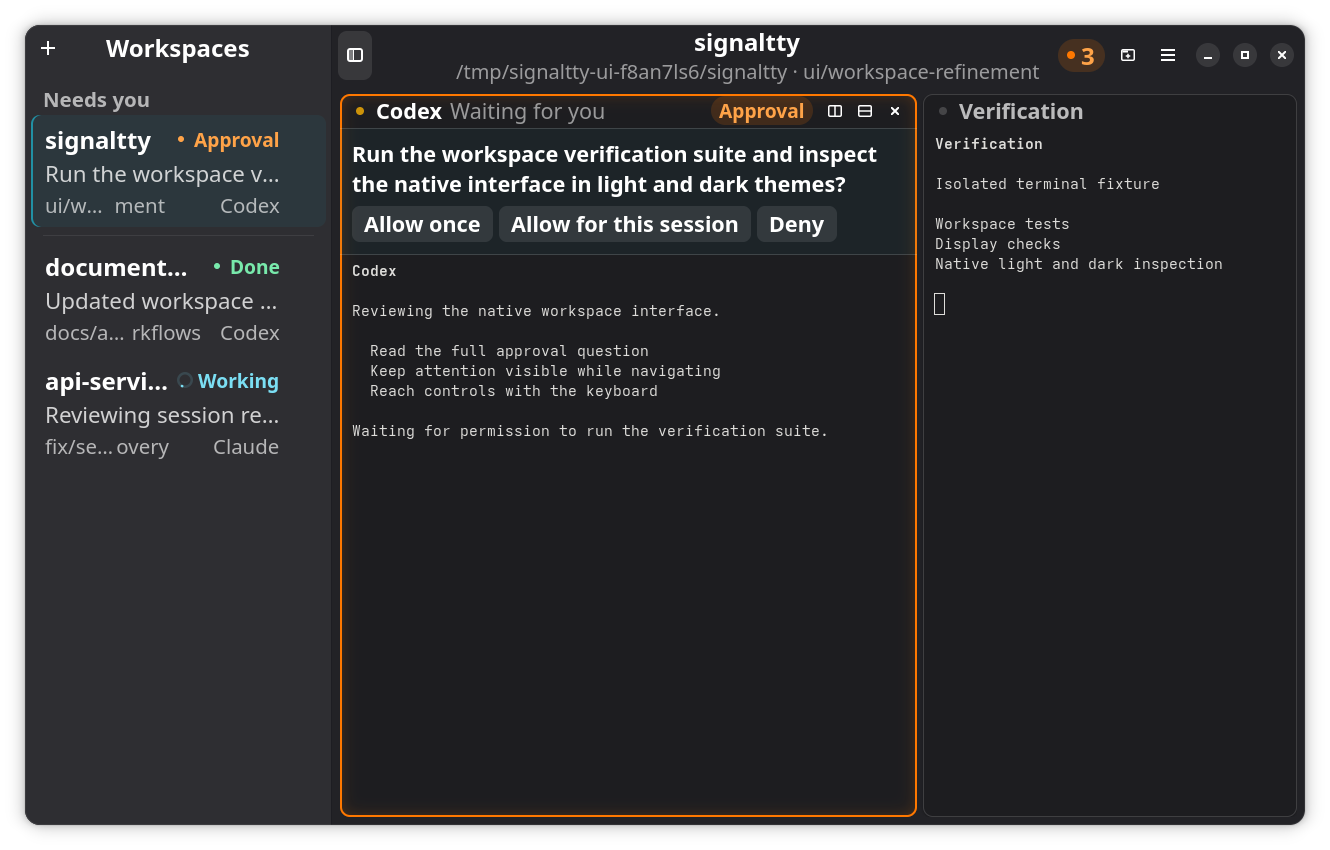Split the Codex pane side by side
Screen dimensions: 1330x850
coord(835,111)
